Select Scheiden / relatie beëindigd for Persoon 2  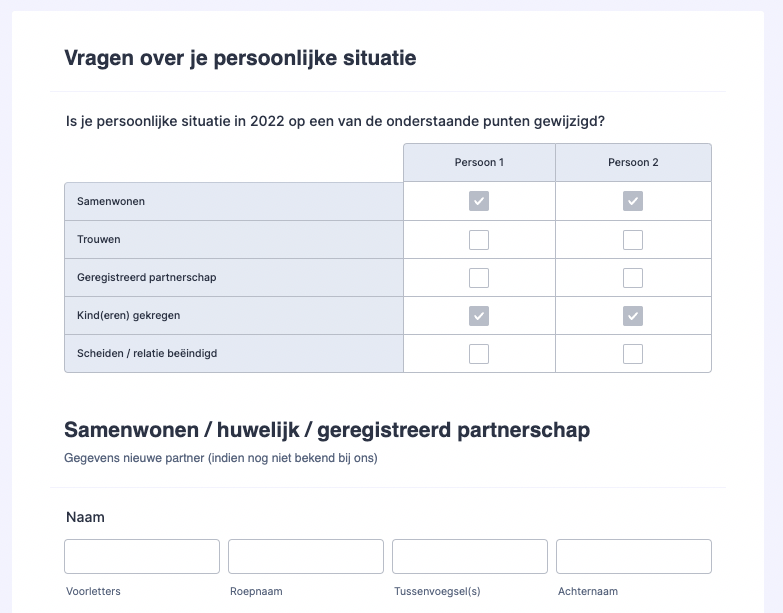coord(633,354)
